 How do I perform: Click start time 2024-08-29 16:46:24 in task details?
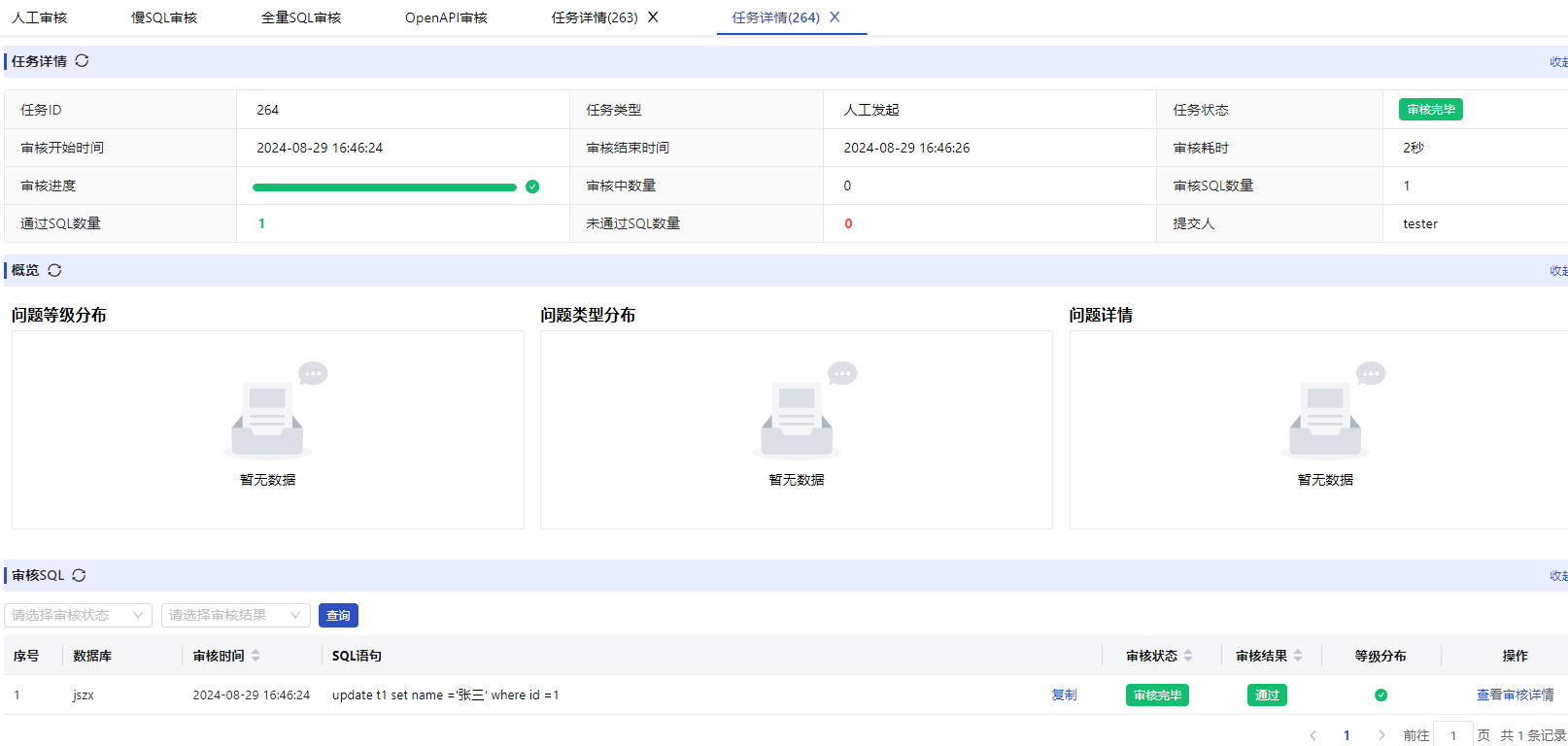coord(320,148)
